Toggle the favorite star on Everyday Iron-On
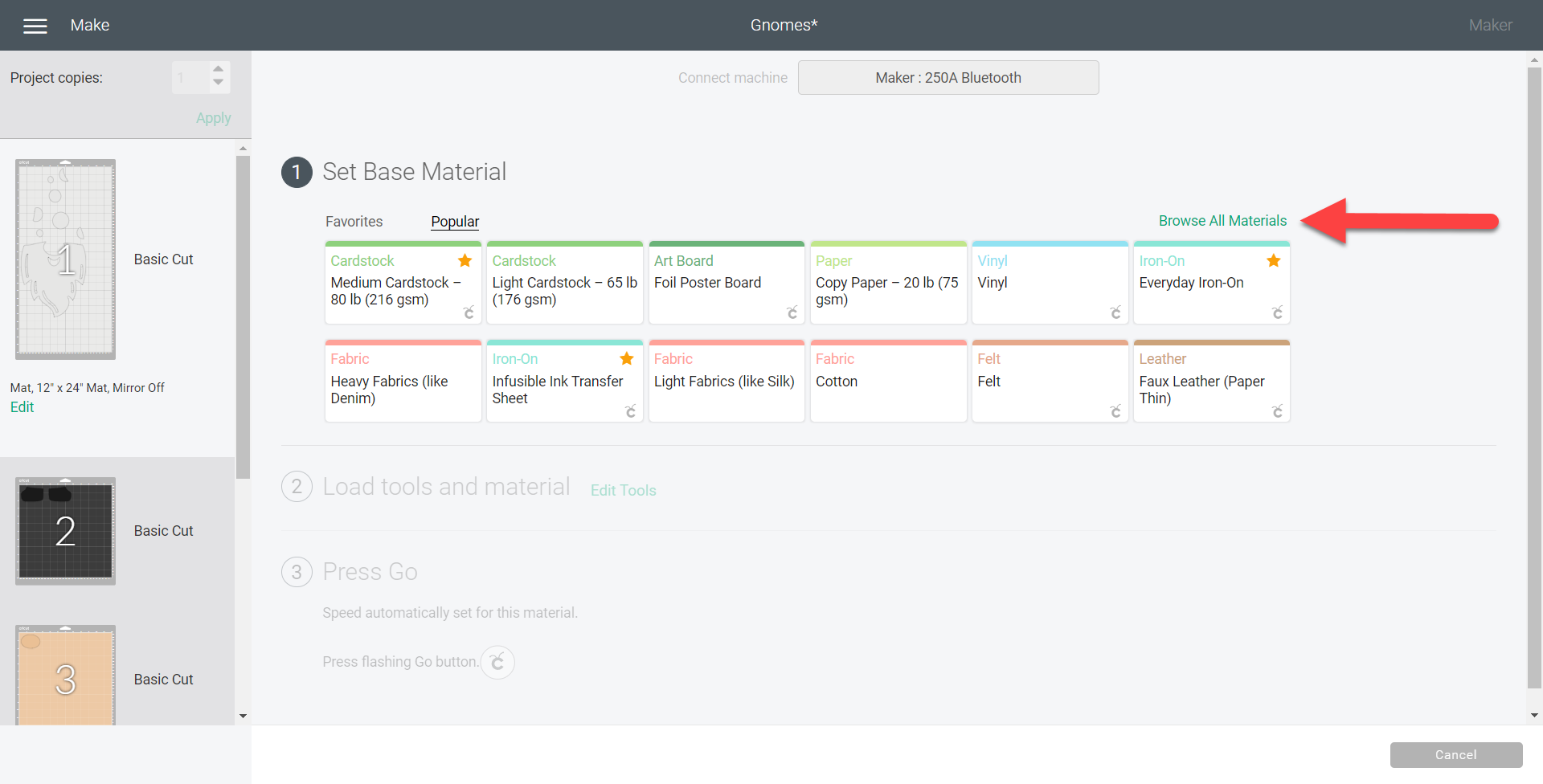The height and width of the screenshot is (784, 1543). pos(1272,260)
